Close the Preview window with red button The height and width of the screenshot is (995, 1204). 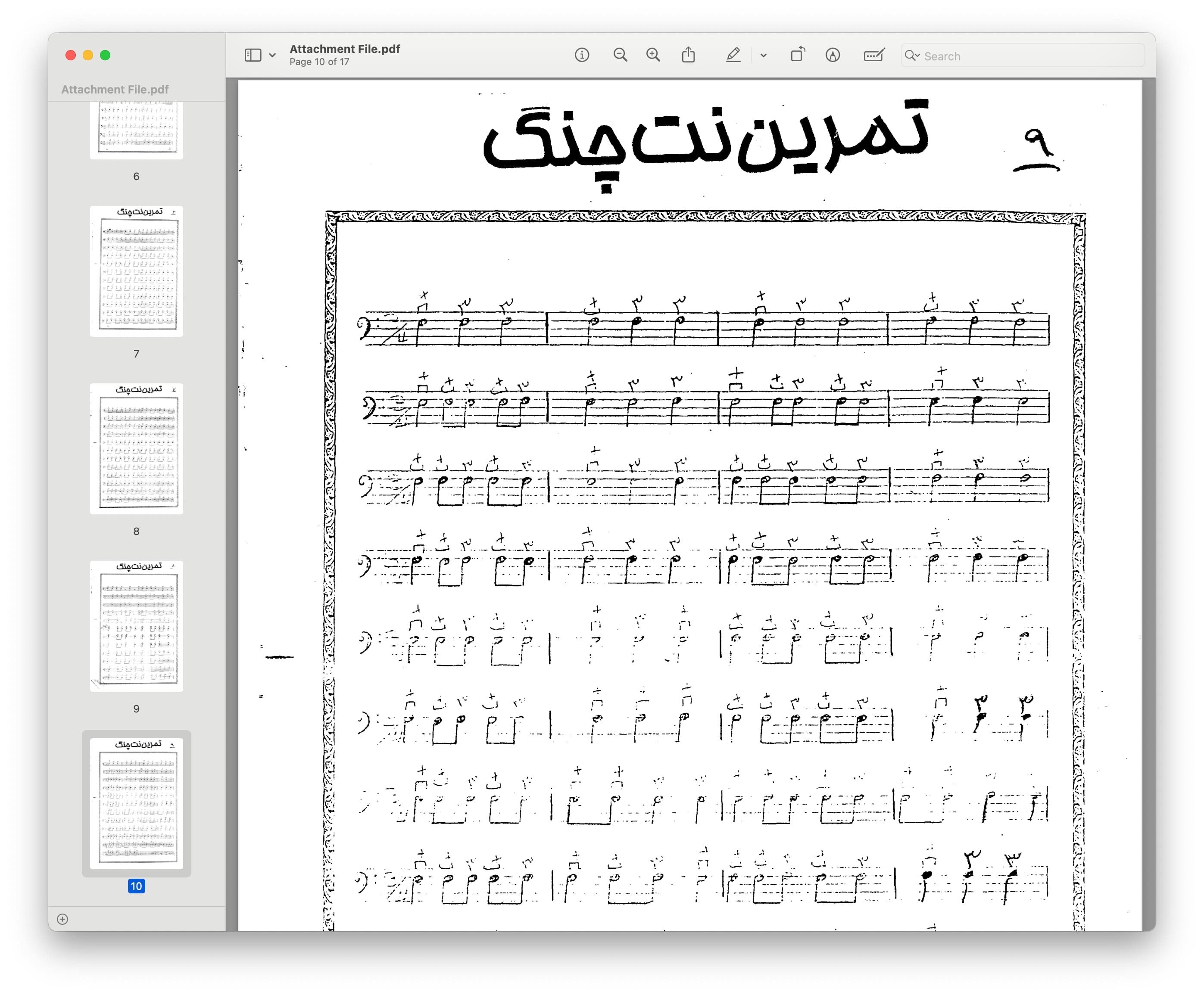click(x=71, y=55)
